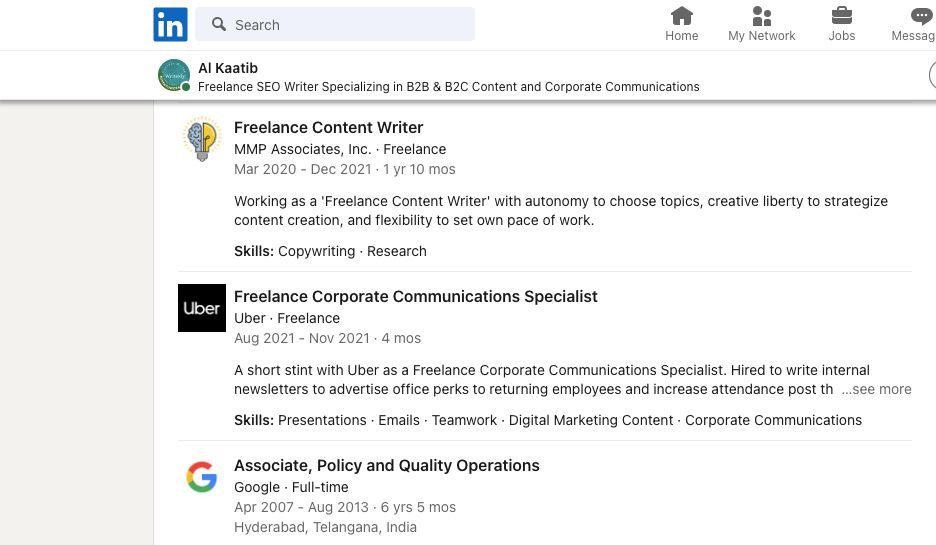Viewport: 936px width, 545px height.
Task: Open the Messaging chat bubble icon
Action: pos(921,16)
